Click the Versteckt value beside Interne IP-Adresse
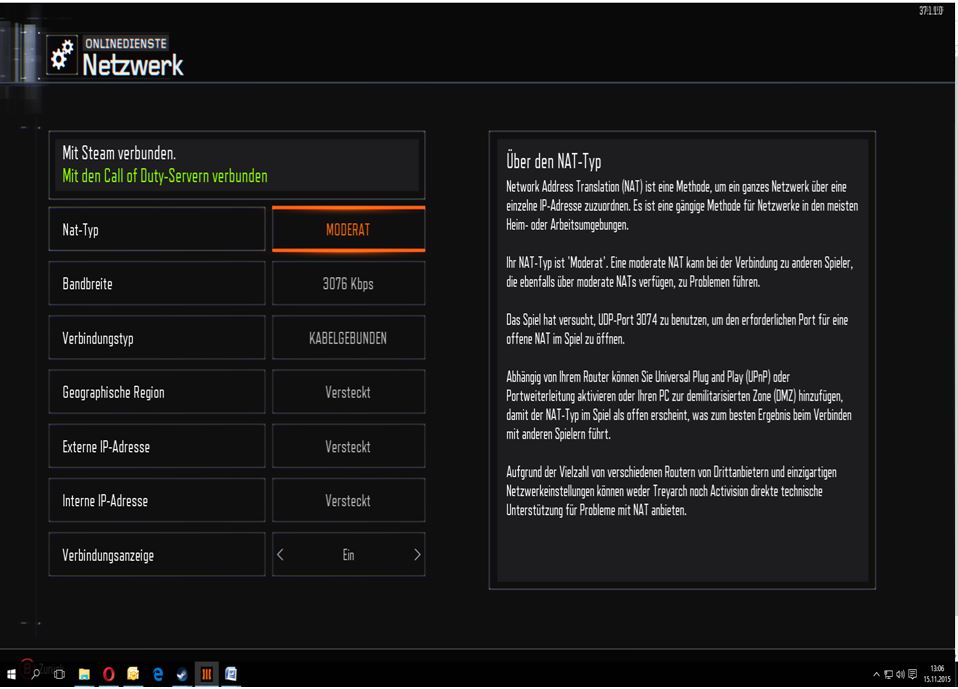The width and height of the screenshot is (958, 689). pos(348,501)
